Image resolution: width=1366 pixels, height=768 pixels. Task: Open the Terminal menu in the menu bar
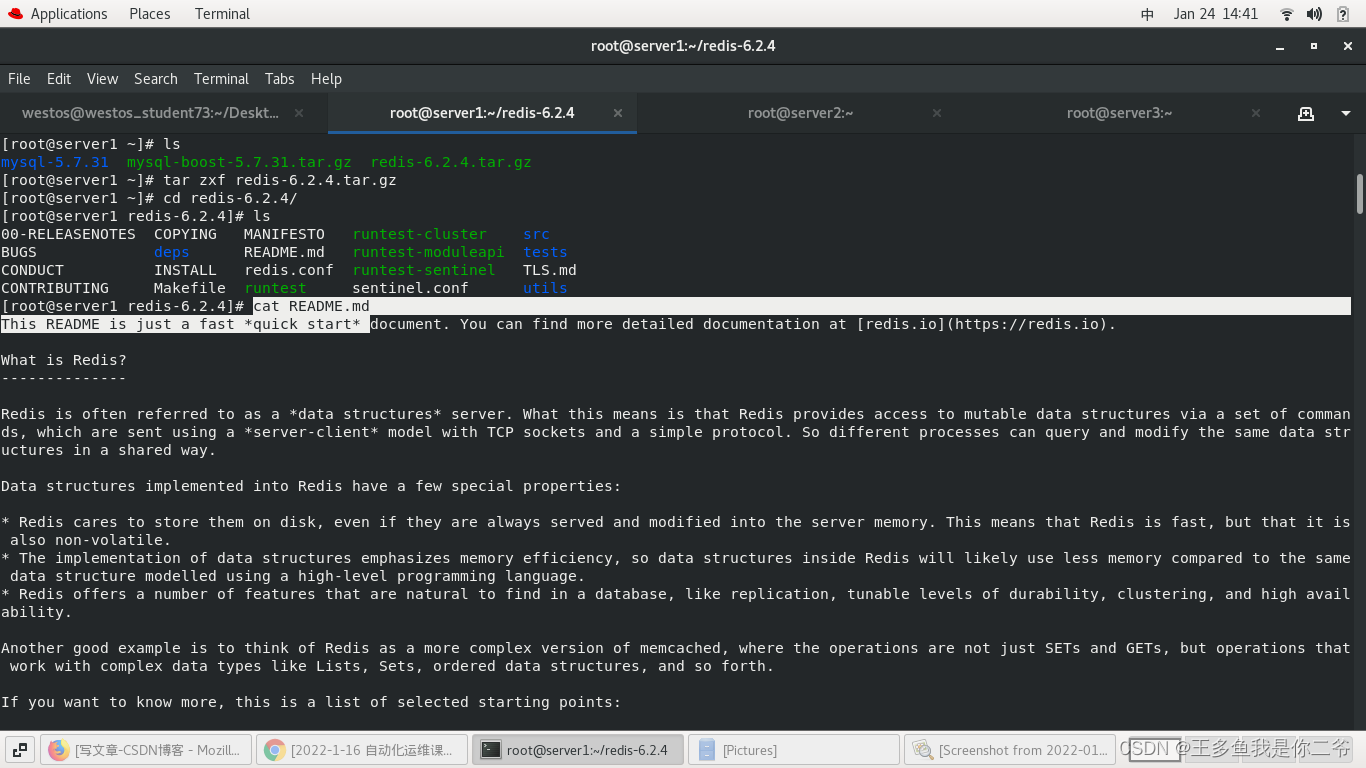(221, 79)
